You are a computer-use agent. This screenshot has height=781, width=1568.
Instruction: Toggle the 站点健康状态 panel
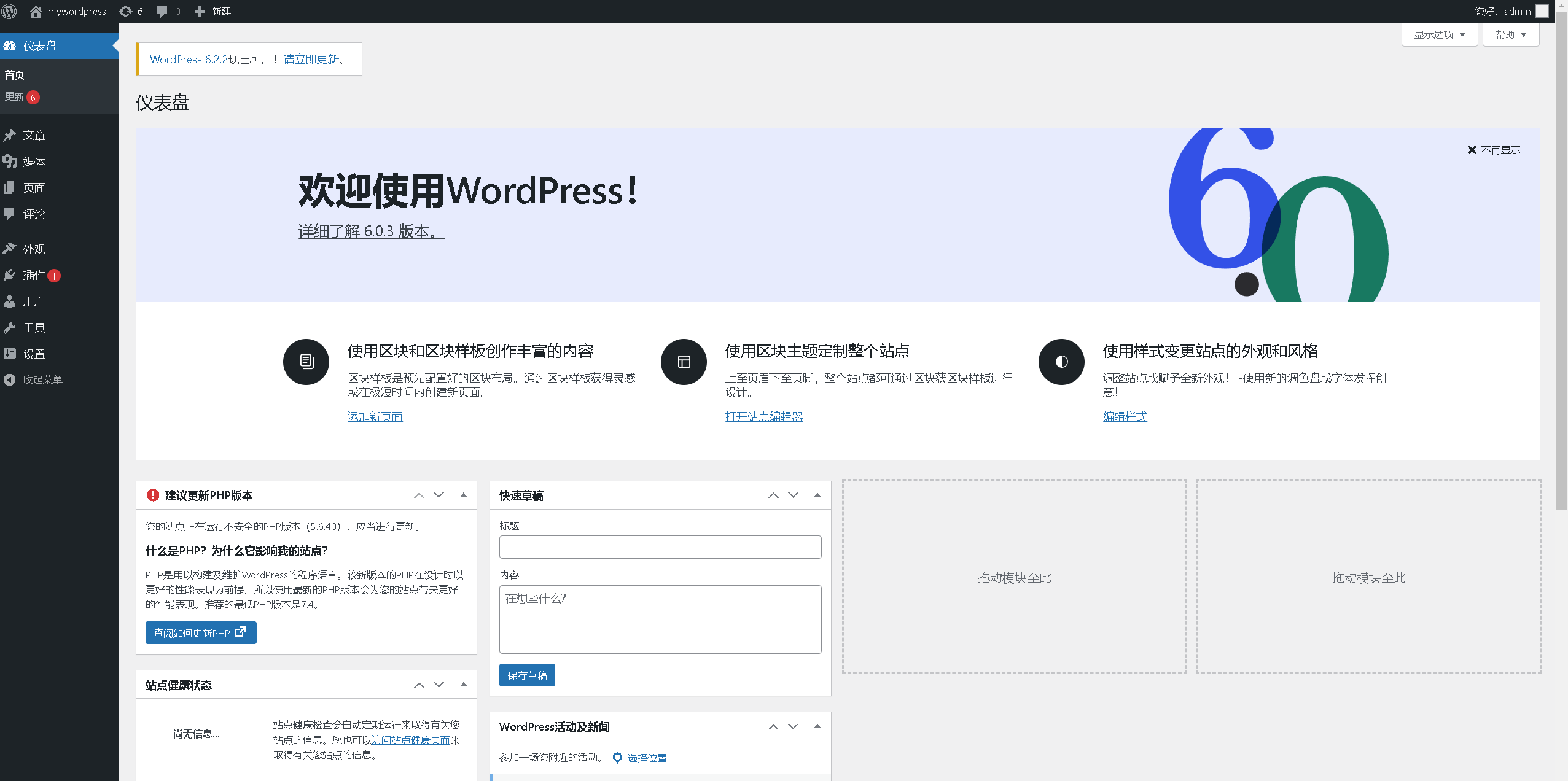464,684
